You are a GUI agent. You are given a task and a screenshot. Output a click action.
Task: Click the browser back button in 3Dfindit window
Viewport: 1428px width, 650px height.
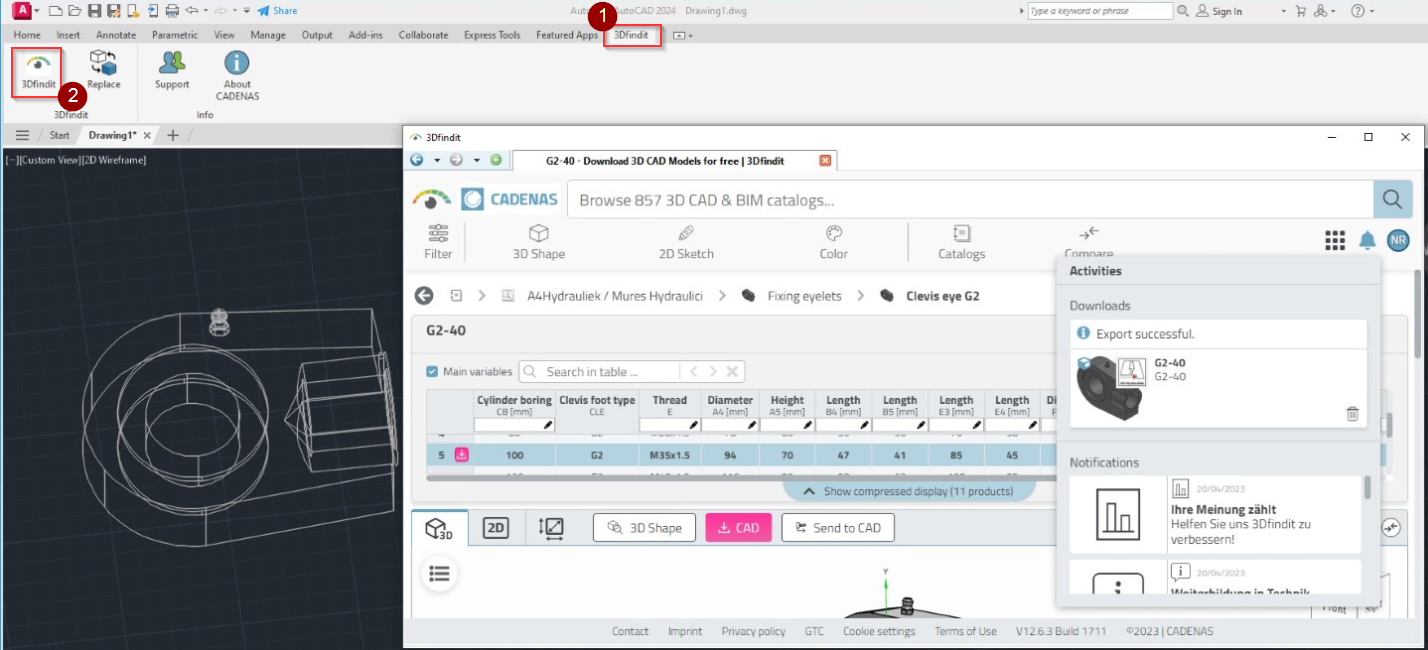point(417,160)
